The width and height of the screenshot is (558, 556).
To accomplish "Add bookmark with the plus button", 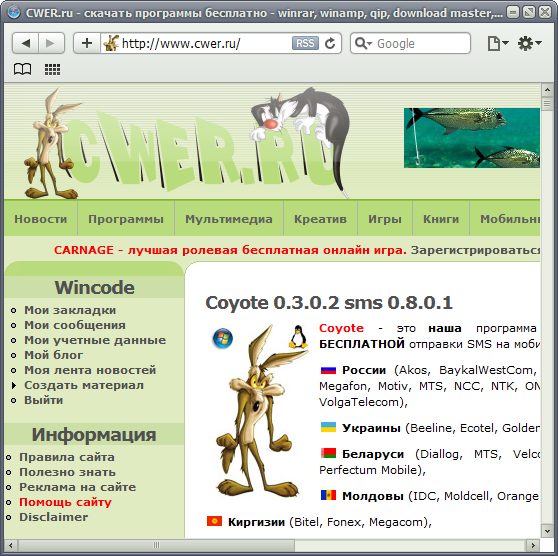I will tap(86, 43).
